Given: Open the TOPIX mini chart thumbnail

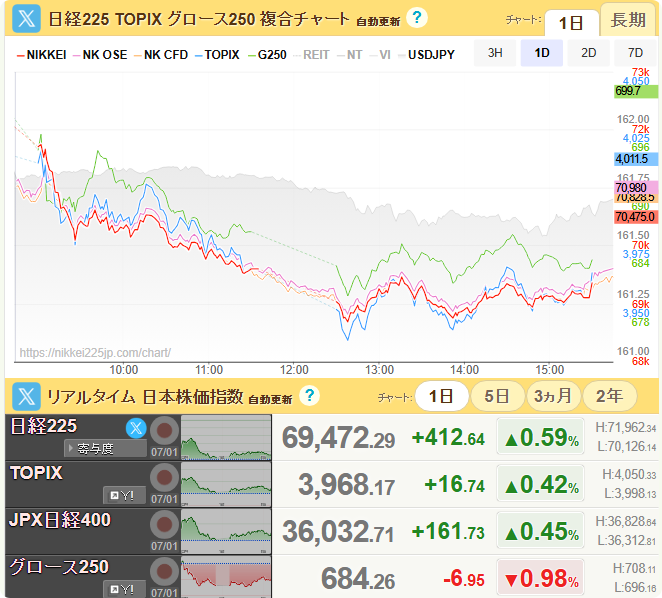Looking at the screenshot, I should pos(226,484).
